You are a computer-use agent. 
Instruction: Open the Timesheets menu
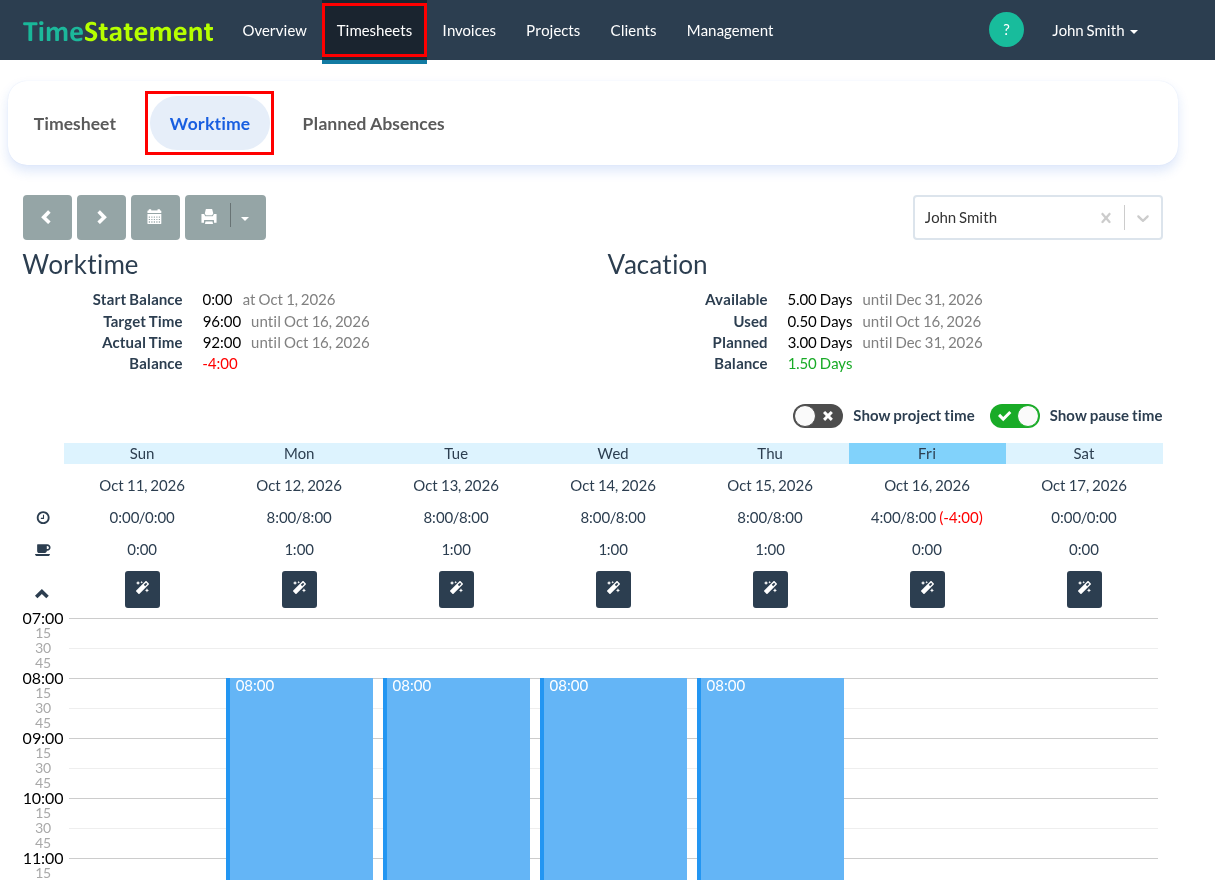(374, 31)
